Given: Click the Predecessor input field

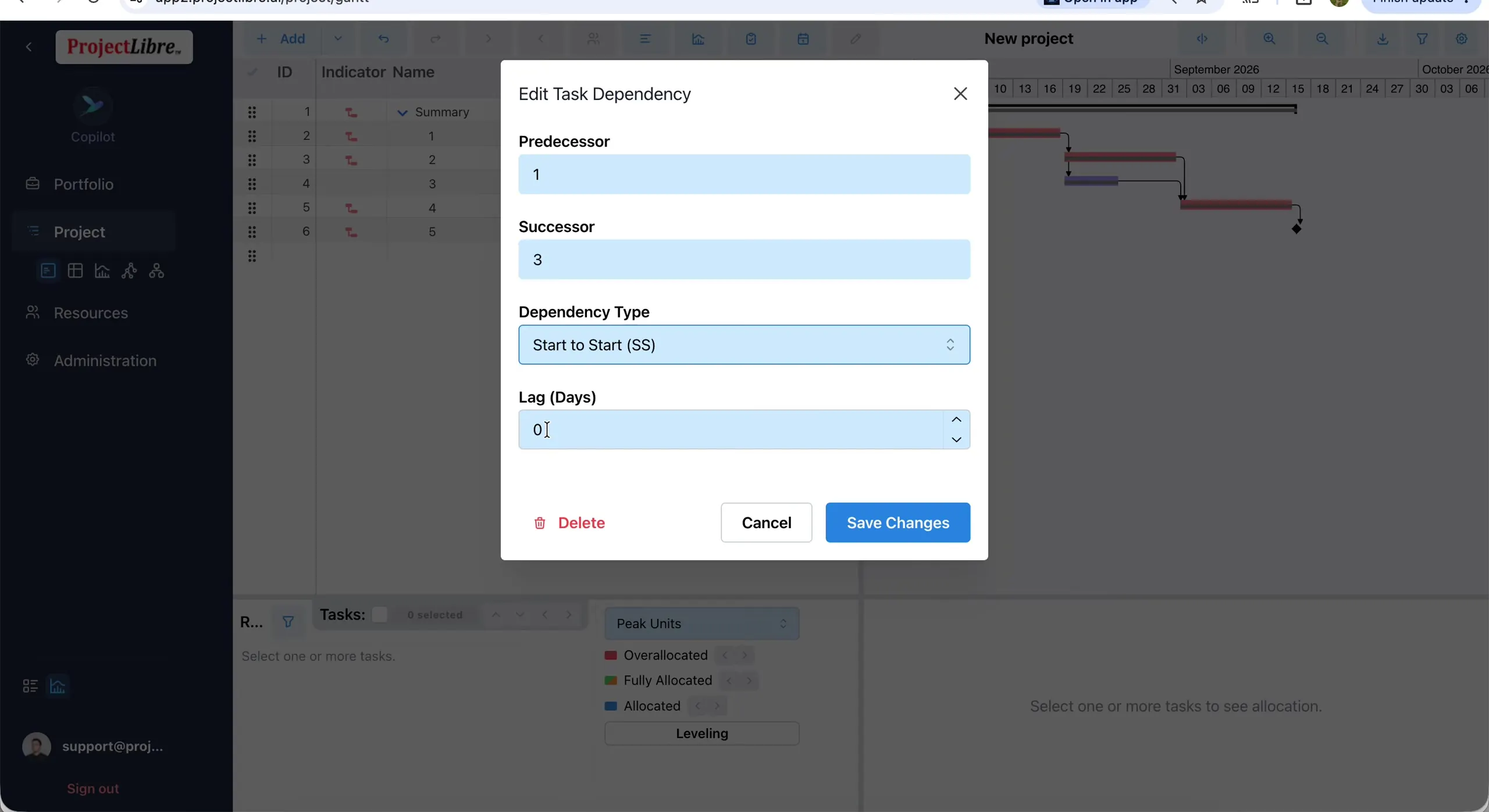Looking at the screenshot, I should pyautogui.click(x=744, y=174).
